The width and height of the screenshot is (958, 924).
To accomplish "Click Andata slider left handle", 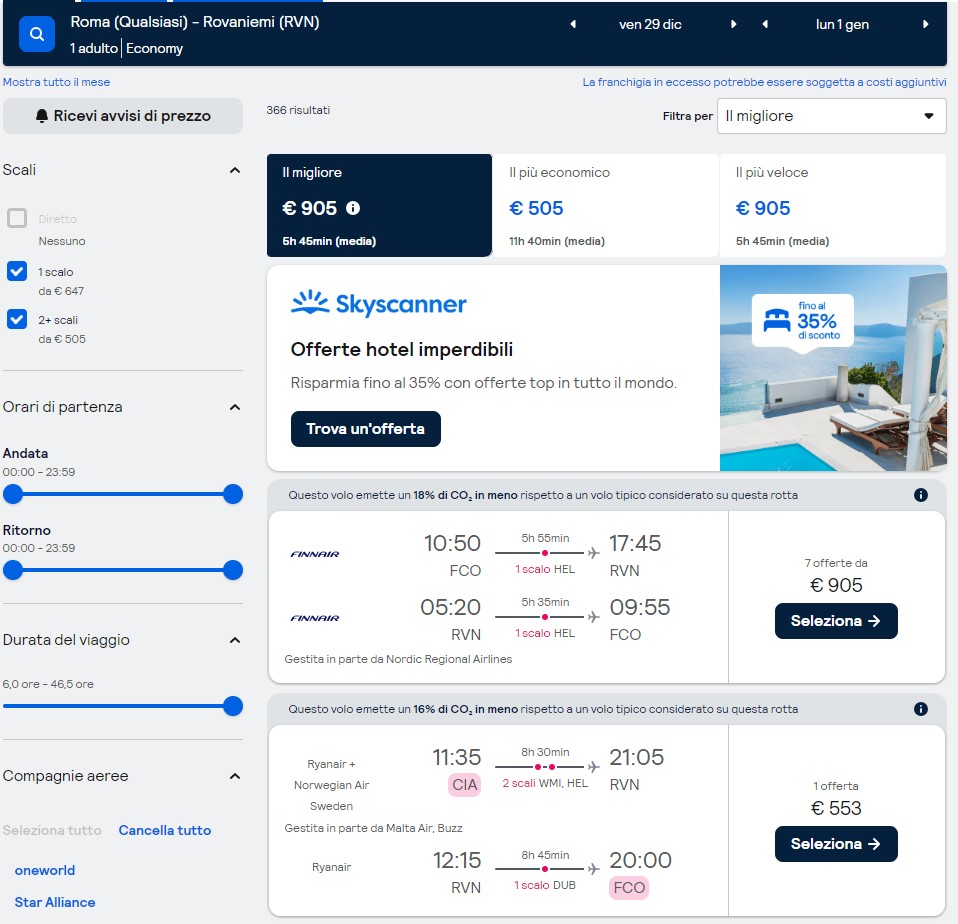I will pos(13,494).
